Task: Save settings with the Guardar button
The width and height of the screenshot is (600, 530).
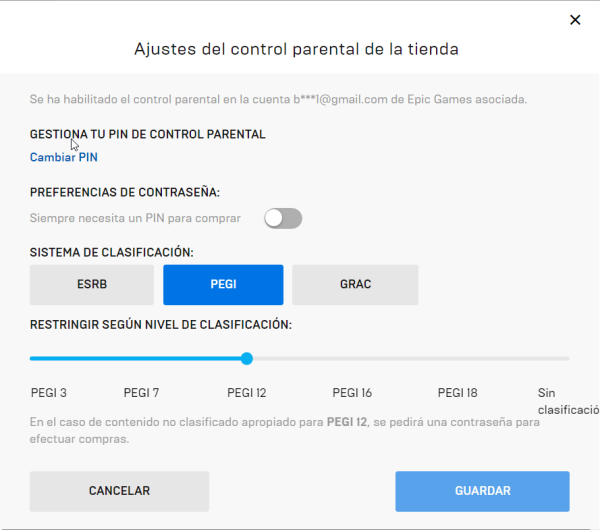Action: point(482,491)
